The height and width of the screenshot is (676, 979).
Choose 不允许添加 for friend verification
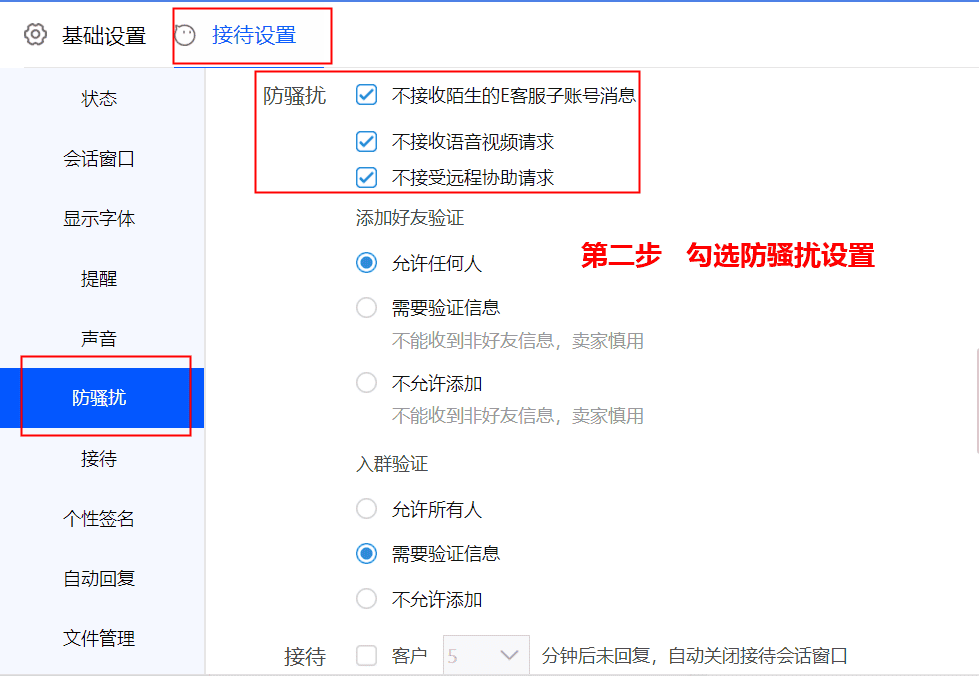click(x=366, y=382)
